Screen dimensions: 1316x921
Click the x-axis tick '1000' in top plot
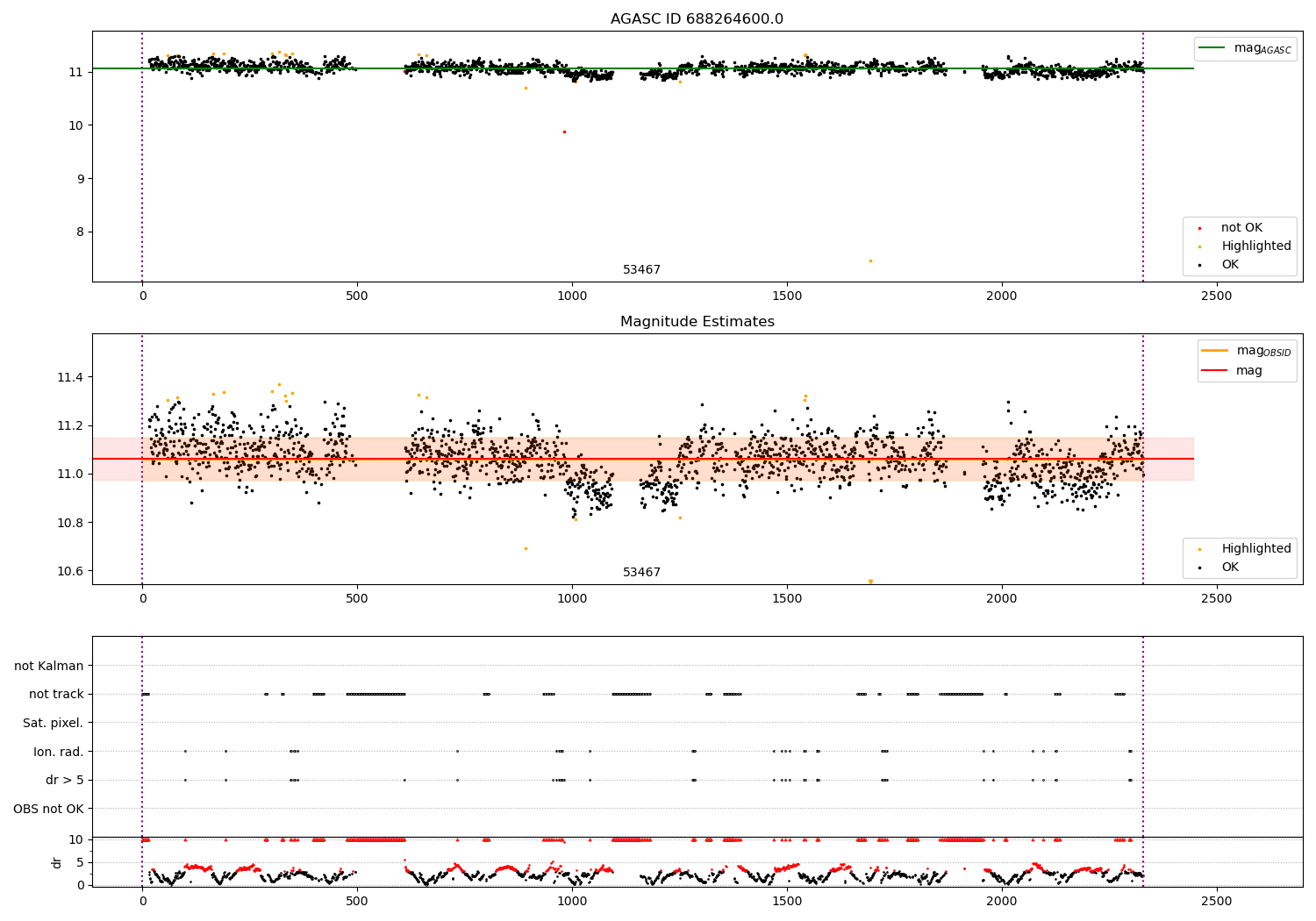click(x=572, y=296)
